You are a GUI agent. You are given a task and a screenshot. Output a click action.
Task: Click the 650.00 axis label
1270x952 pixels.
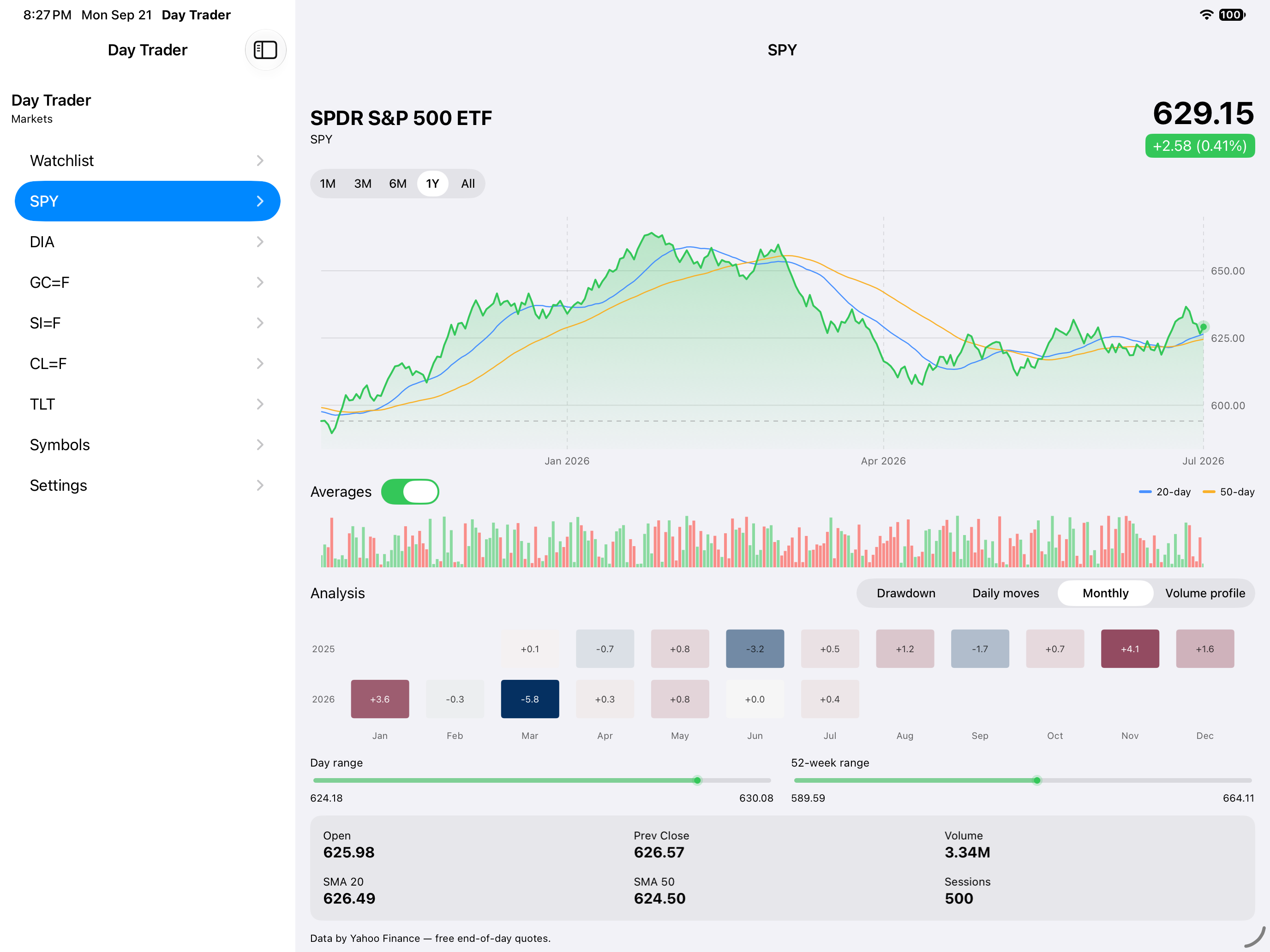[x=1228, y=271]
